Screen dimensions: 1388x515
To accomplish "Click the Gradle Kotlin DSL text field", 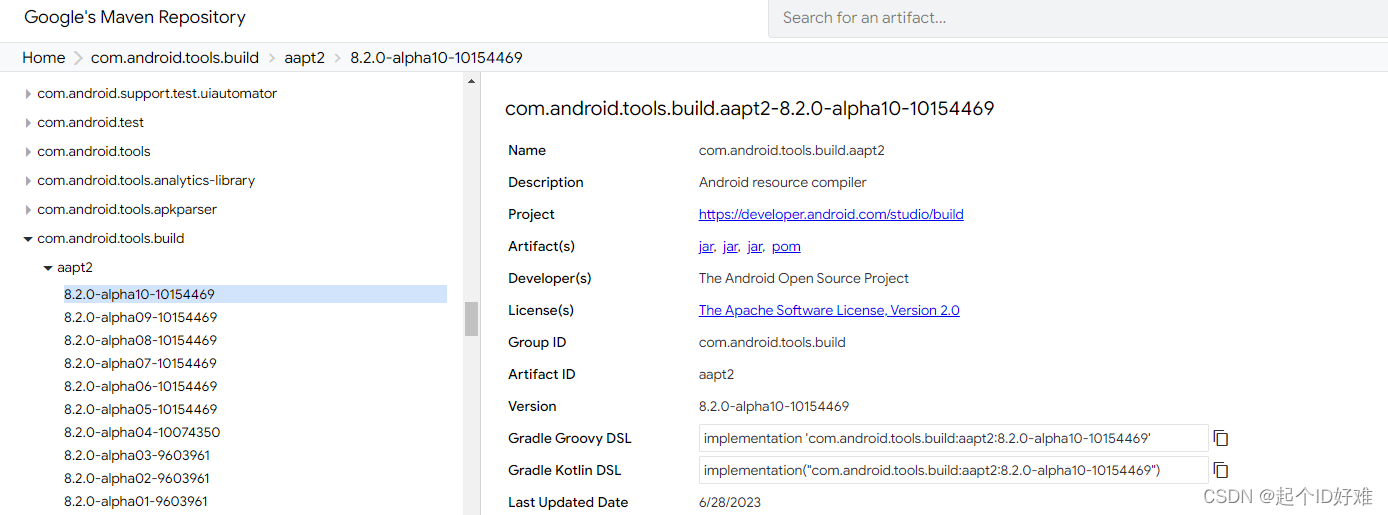I will pos(954,470).
